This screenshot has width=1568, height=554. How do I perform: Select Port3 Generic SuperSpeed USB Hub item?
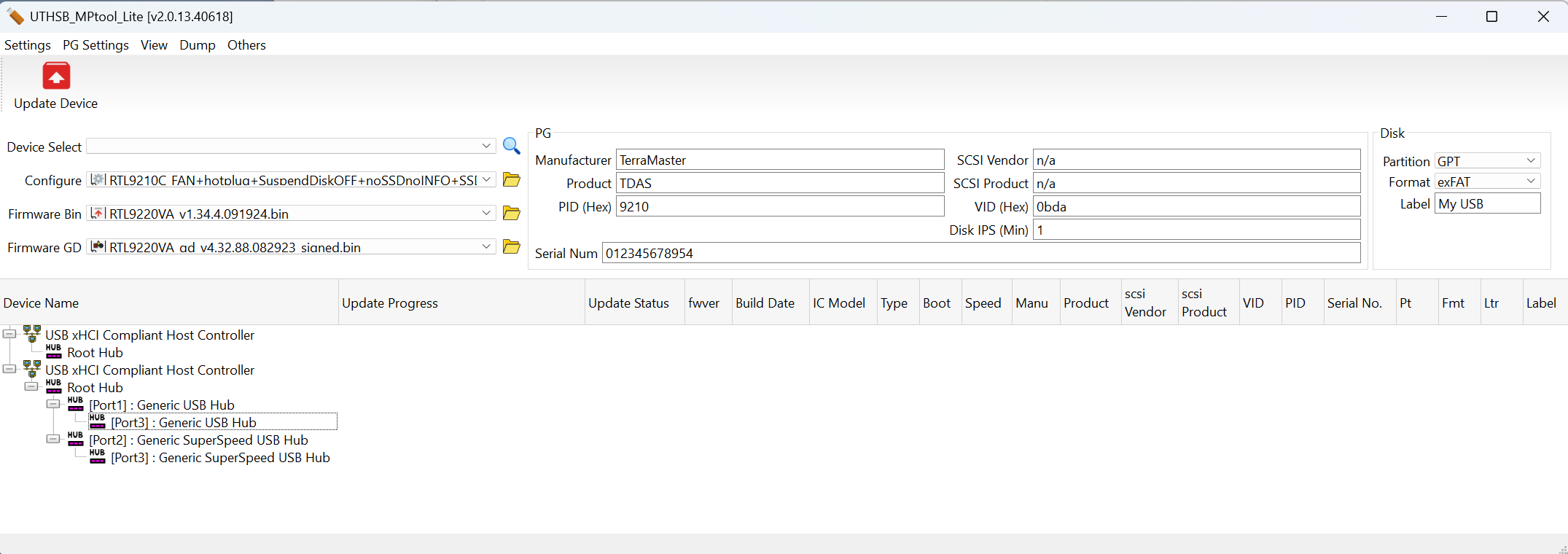pos(220,458)
